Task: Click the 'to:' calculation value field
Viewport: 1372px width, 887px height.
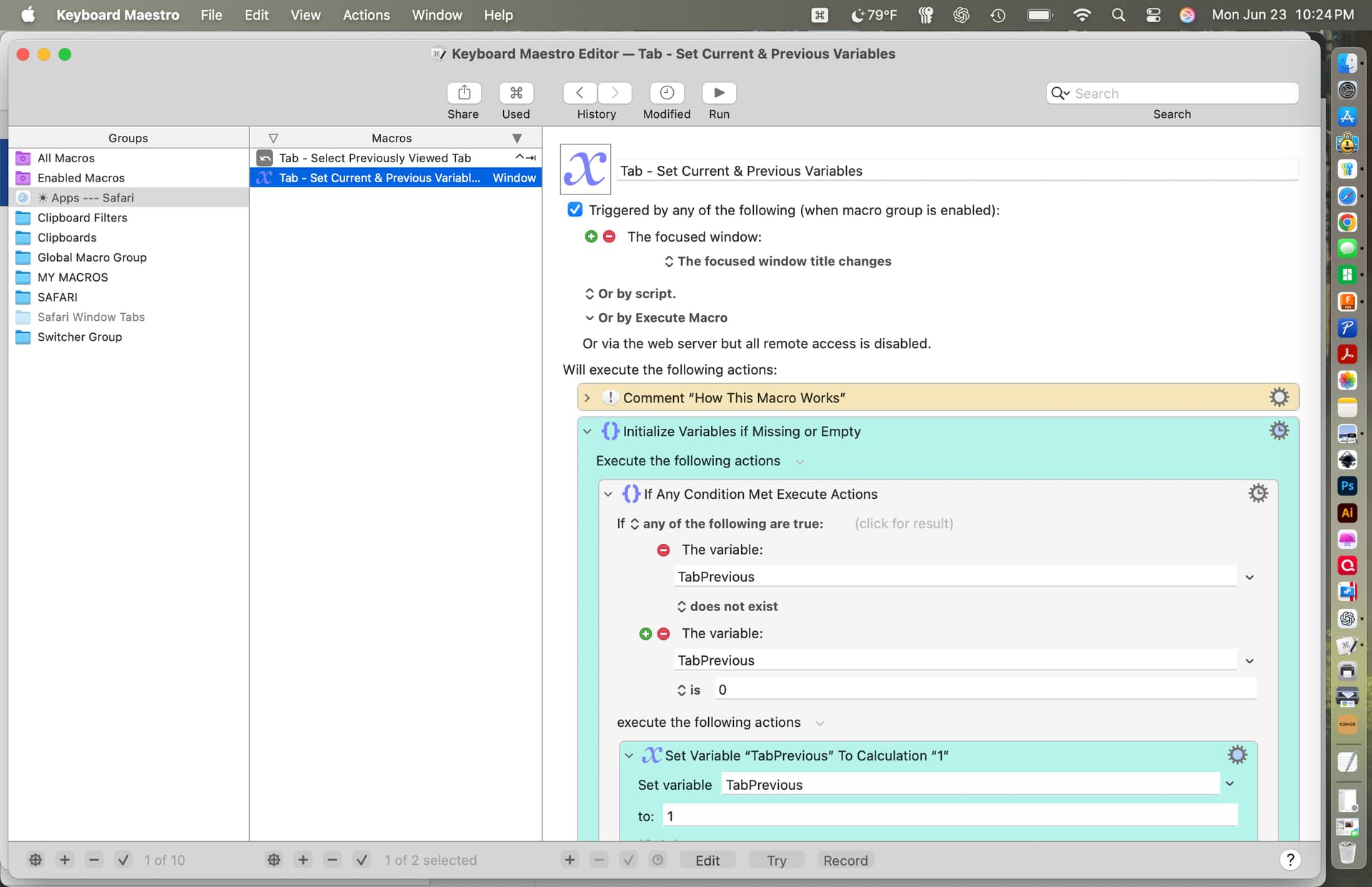Action: pyautogui.click(x=950, y=816)
